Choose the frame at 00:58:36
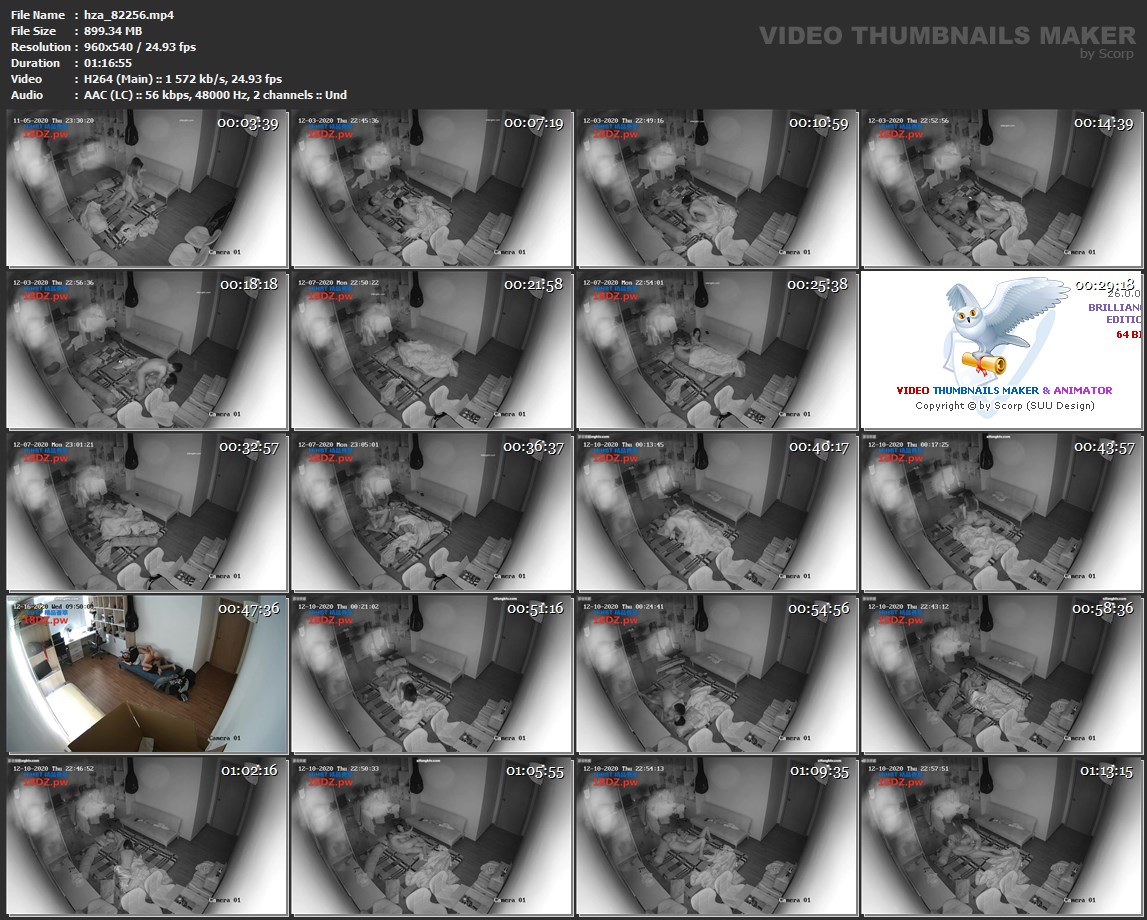 click(x=1001, y=674)
